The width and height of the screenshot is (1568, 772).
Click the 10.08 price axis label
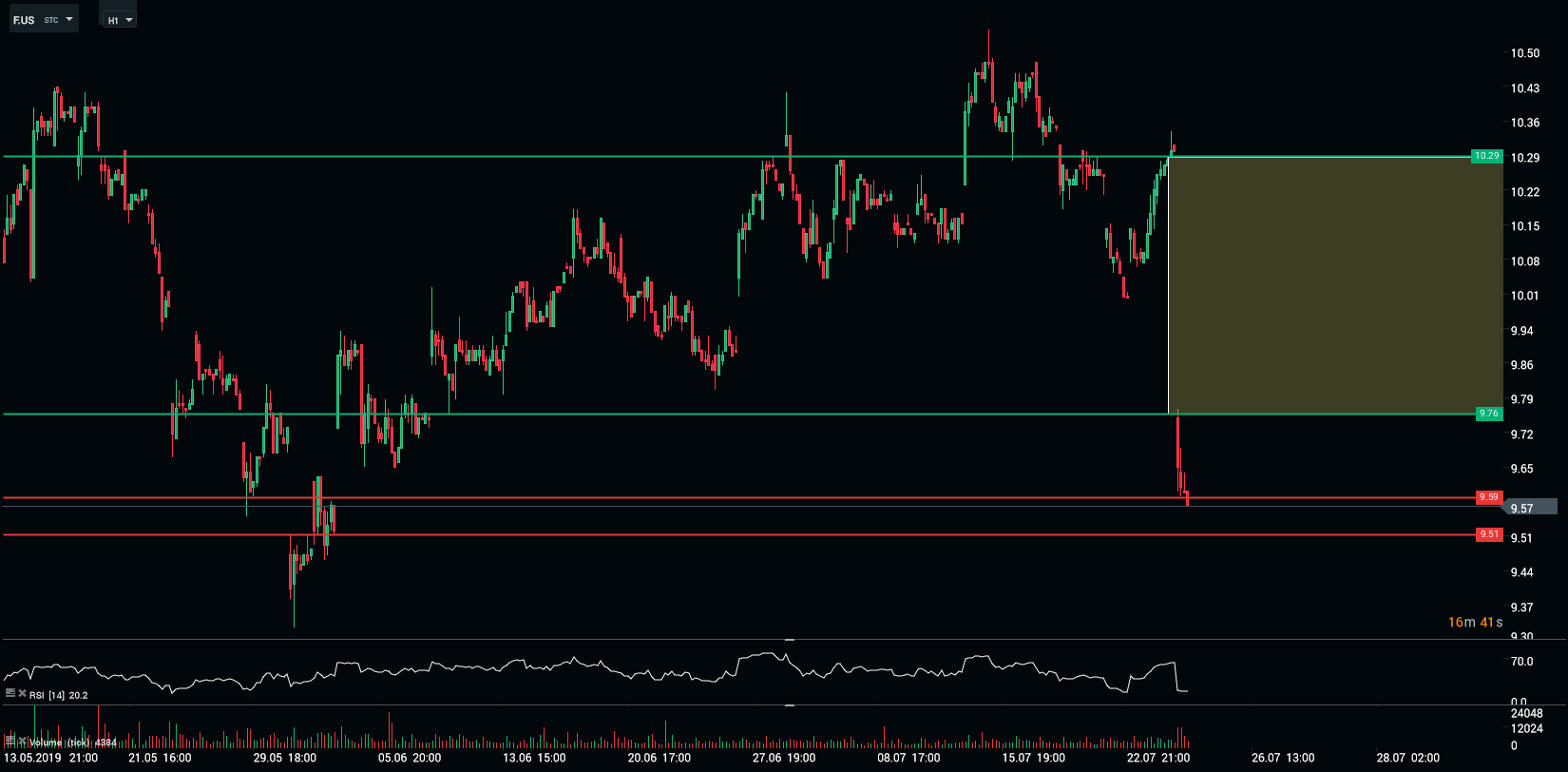point(1525,261)
